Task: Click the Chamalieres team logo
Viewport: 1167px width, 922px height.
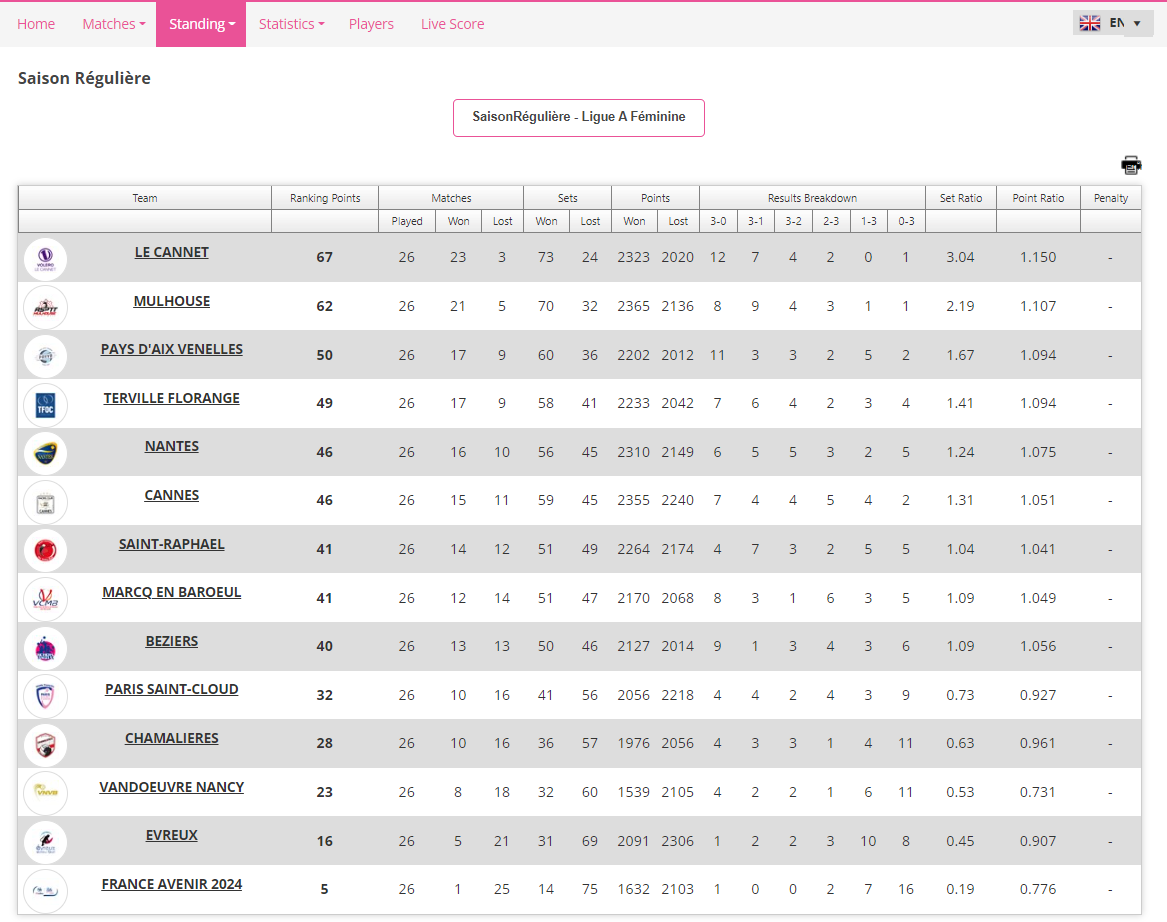Action: pyautogui.click(x=45, y=745)
